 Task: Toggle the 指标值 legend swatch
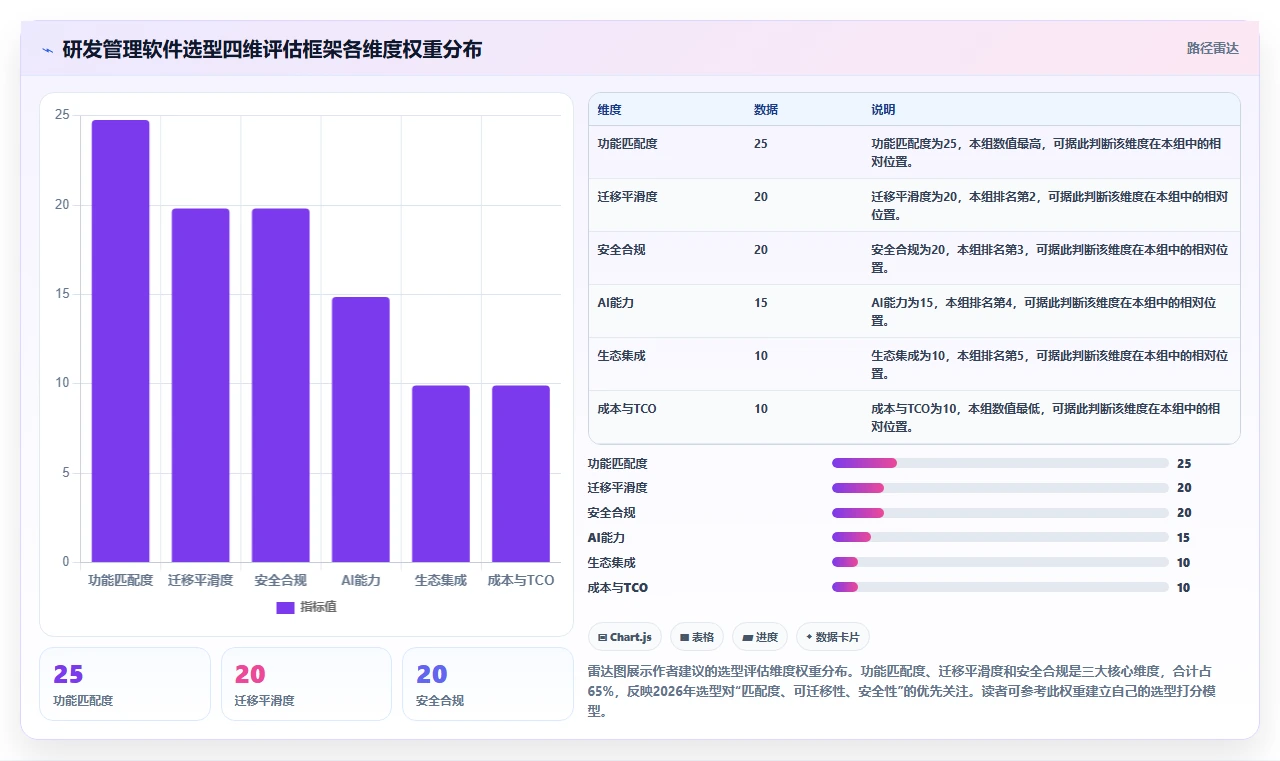pos(285,607)
